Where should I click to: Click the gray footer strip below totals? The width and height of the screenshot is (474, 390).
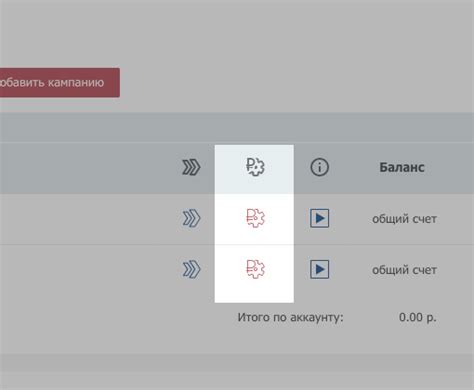pos(237,363)
